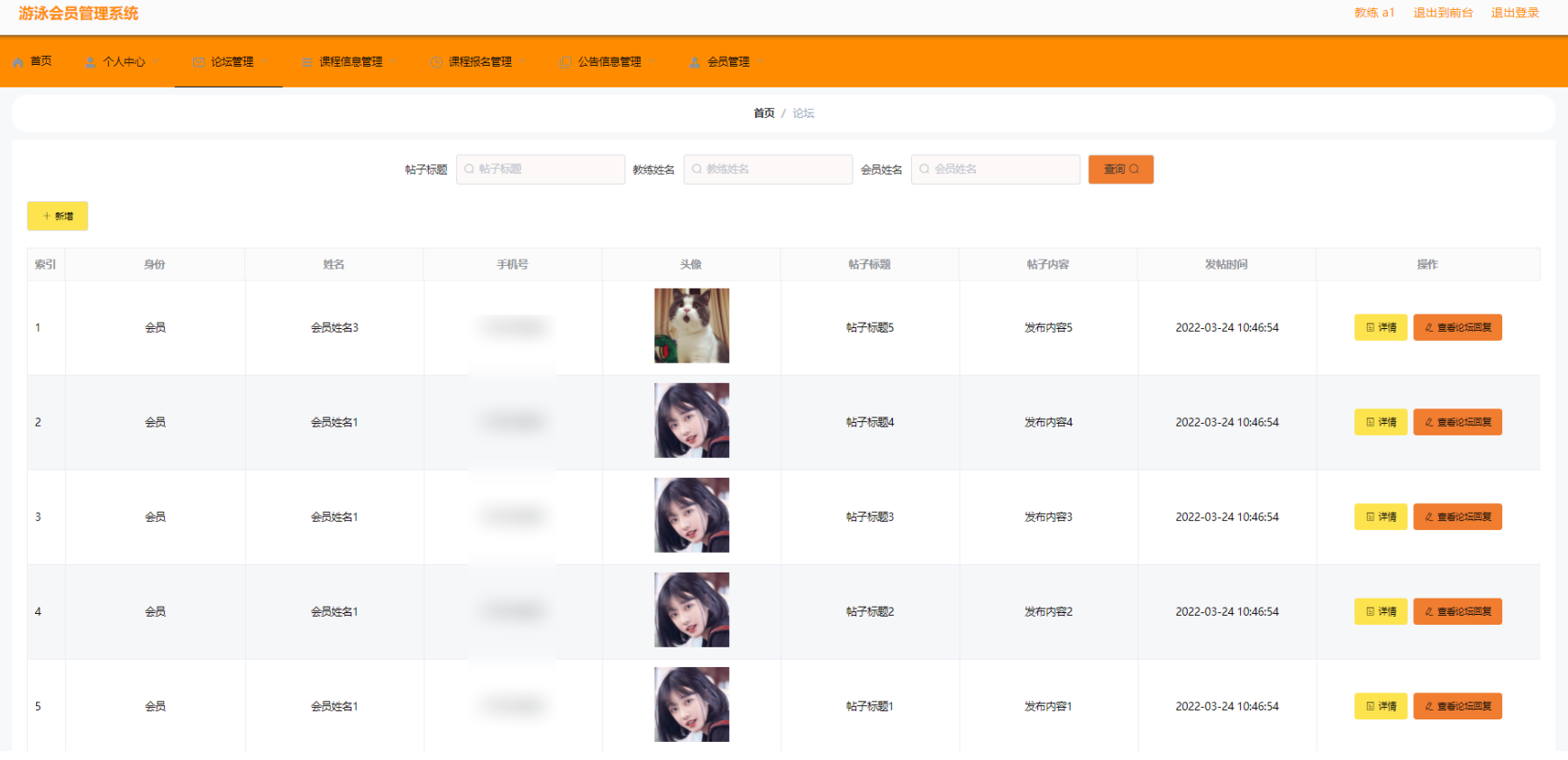Viewport: 1568px width, 760px height.
Task: Click magnifier icon in 帖子标题 search box
Action: (x=469, y=169)
